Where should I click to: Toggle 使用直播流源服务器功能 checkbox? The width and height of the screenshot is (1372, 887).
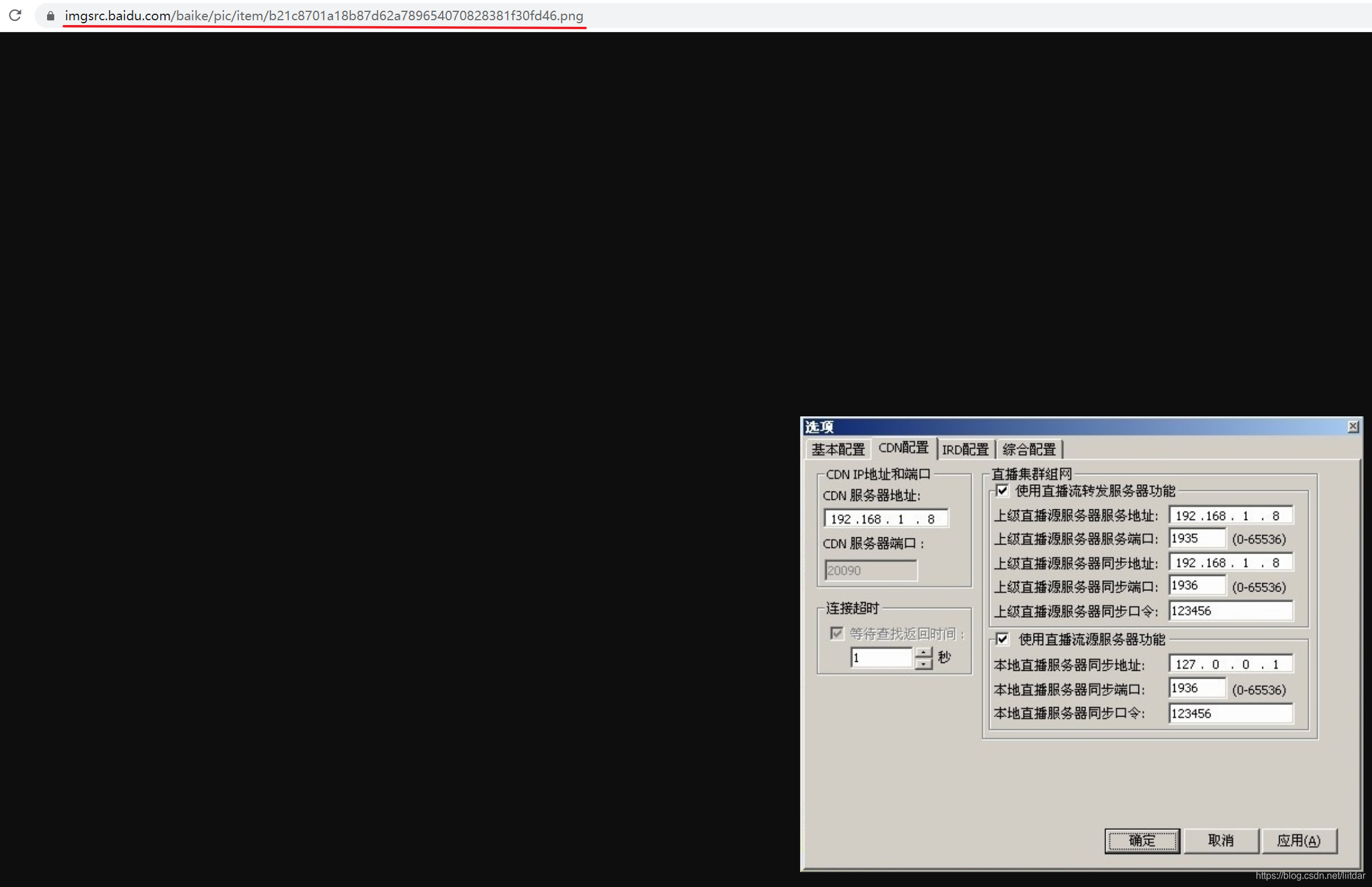(x=1002, y=639)
